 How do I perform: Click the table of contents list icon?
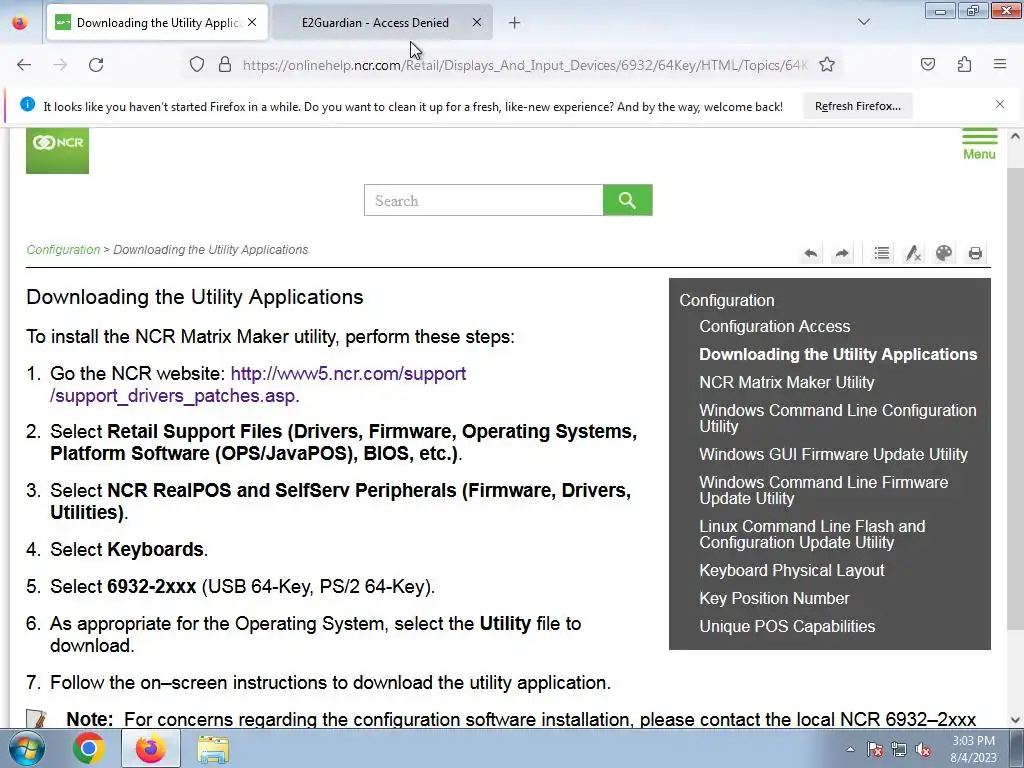[x=882, y=253]
